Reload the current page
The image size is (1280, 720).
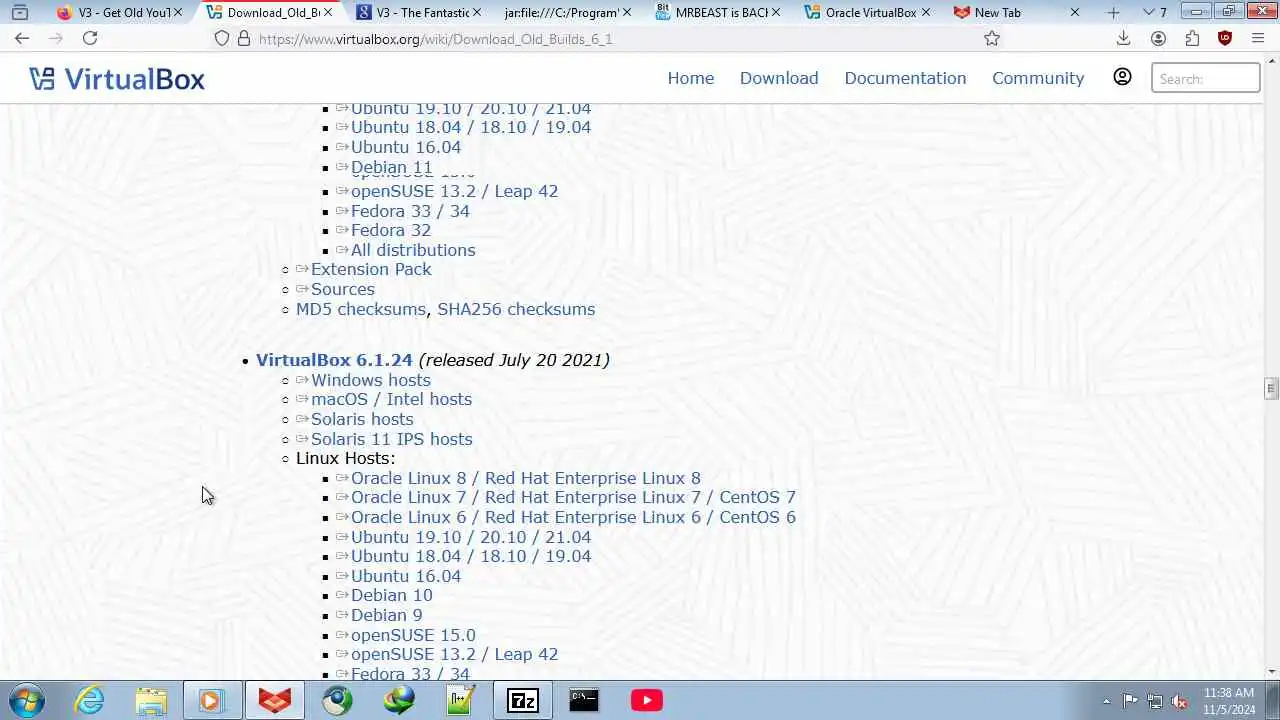(x=90, y=38)
